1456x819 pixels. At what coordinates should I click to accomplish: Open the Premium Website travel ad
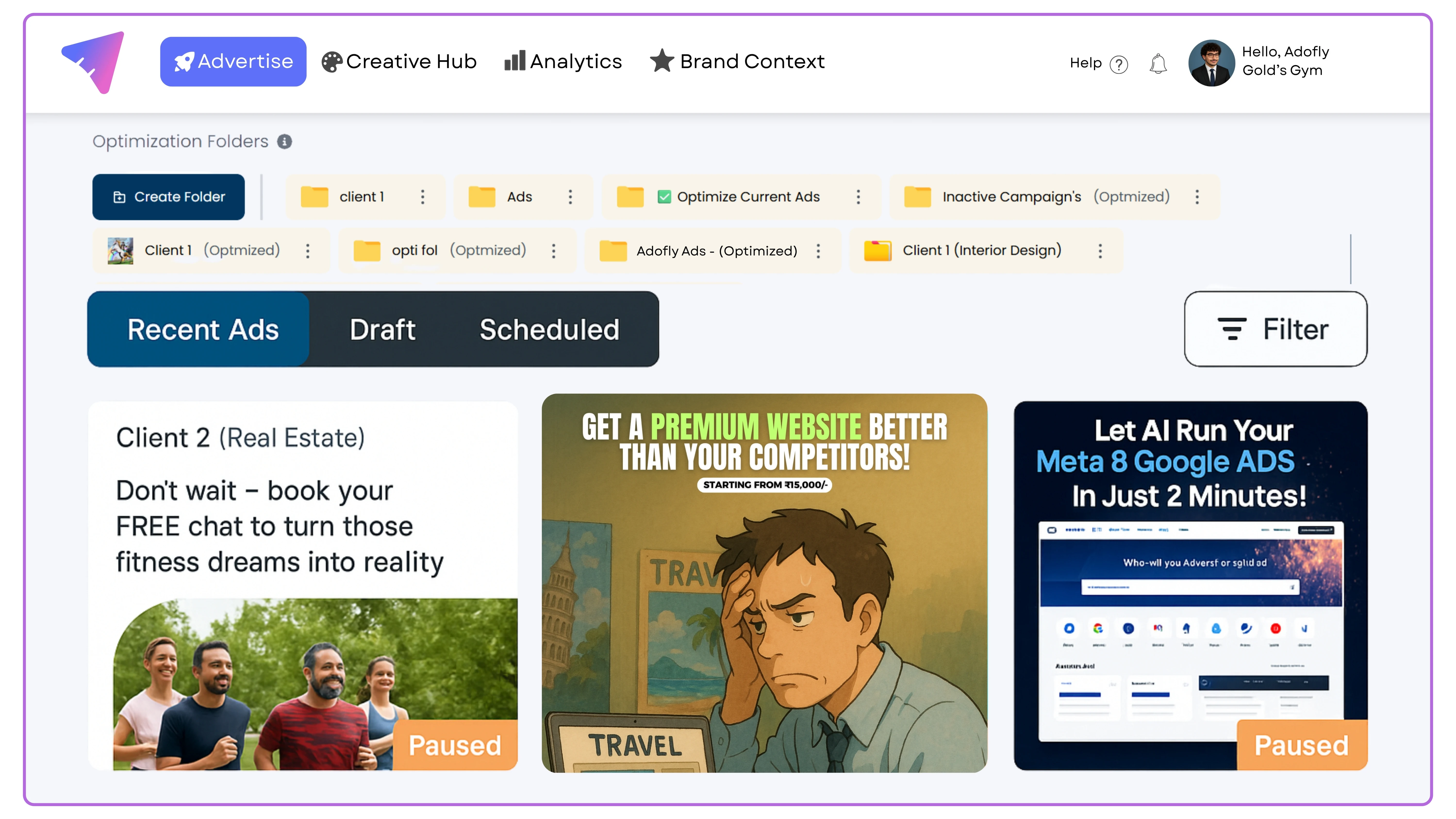[764, 583]
